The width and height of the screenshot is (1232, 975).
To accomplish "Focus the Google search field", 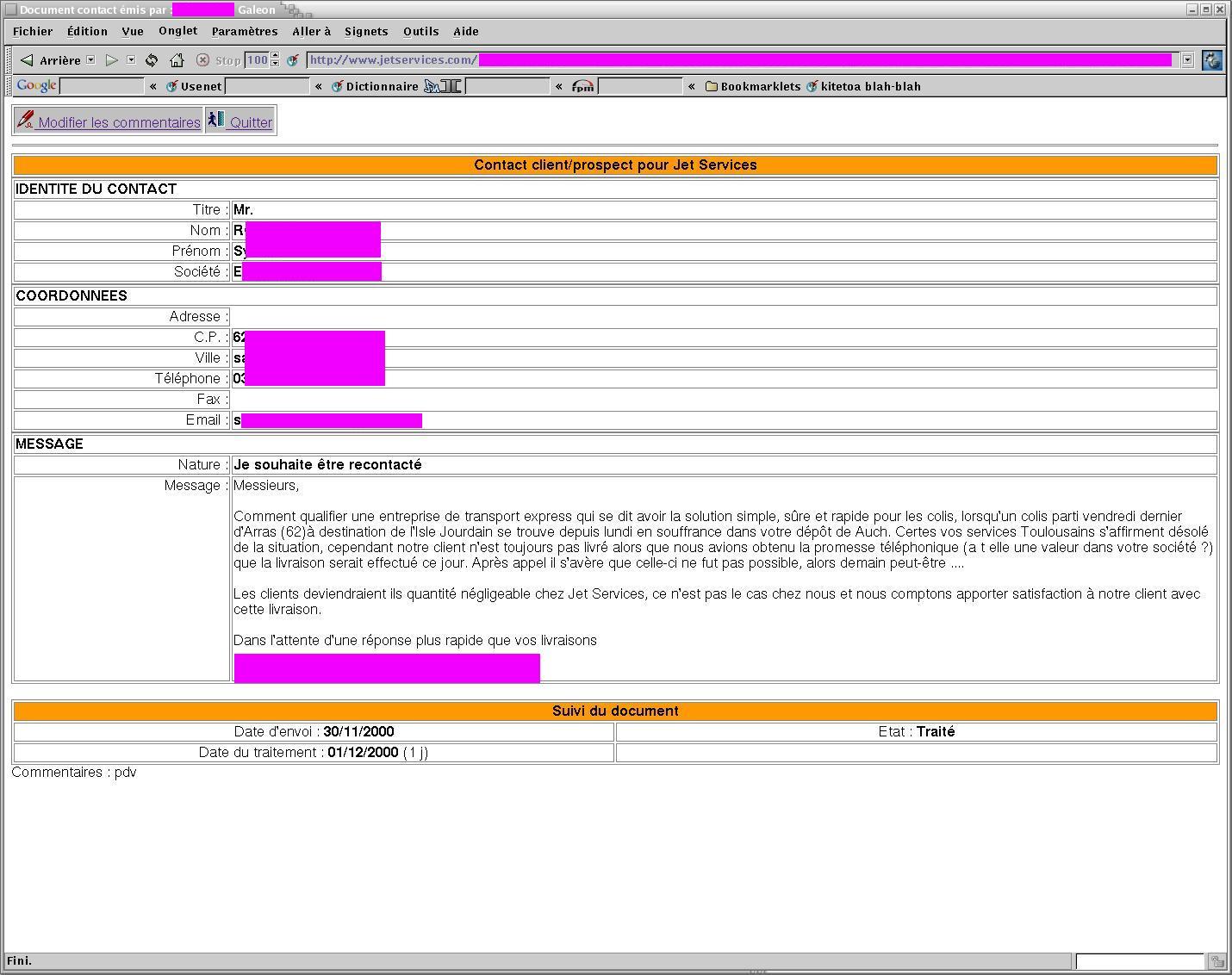I will [x=102, y=86].
